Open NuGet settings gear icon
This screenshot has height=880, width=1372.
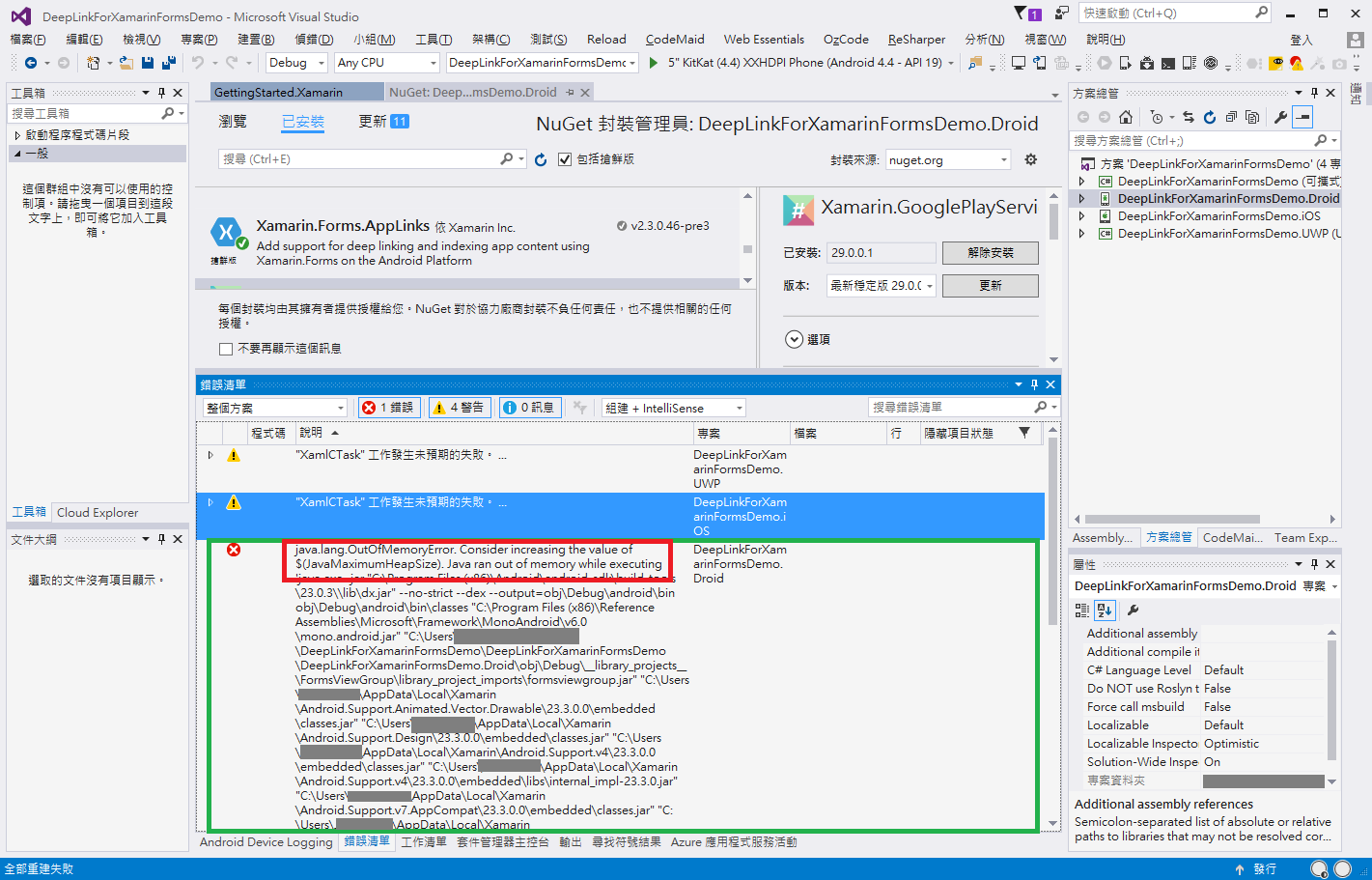1030,159
